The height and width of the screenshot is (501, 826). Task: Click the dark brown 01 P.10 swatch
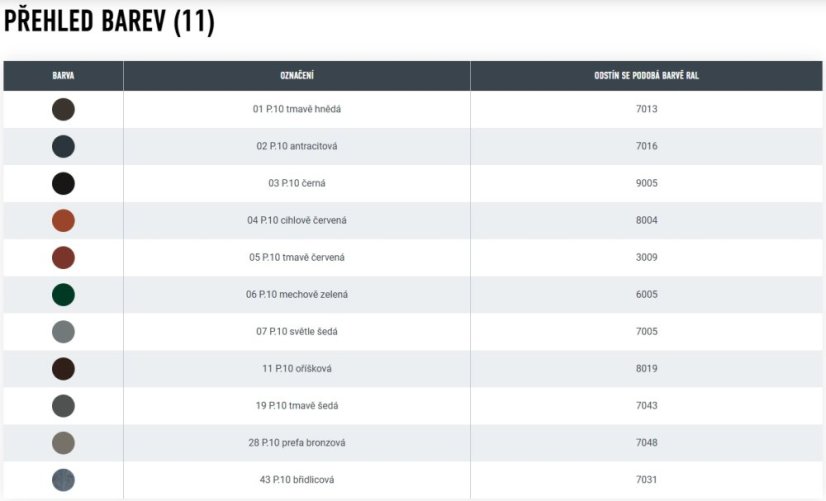[63, 109]
